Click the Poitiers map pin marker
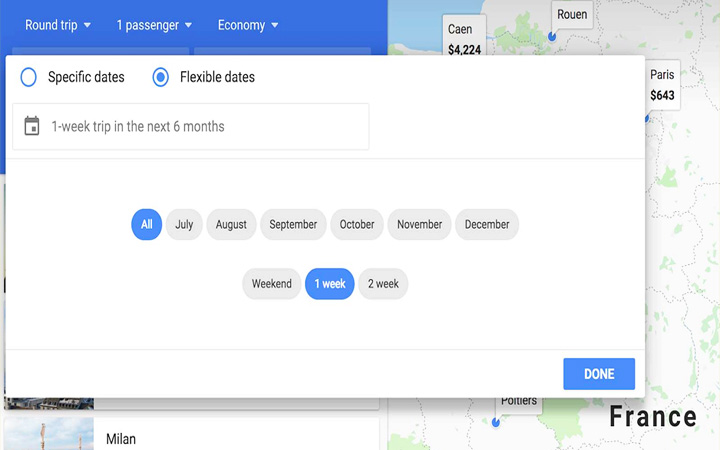Screen dimensions: 720x450 click(495, 422)
